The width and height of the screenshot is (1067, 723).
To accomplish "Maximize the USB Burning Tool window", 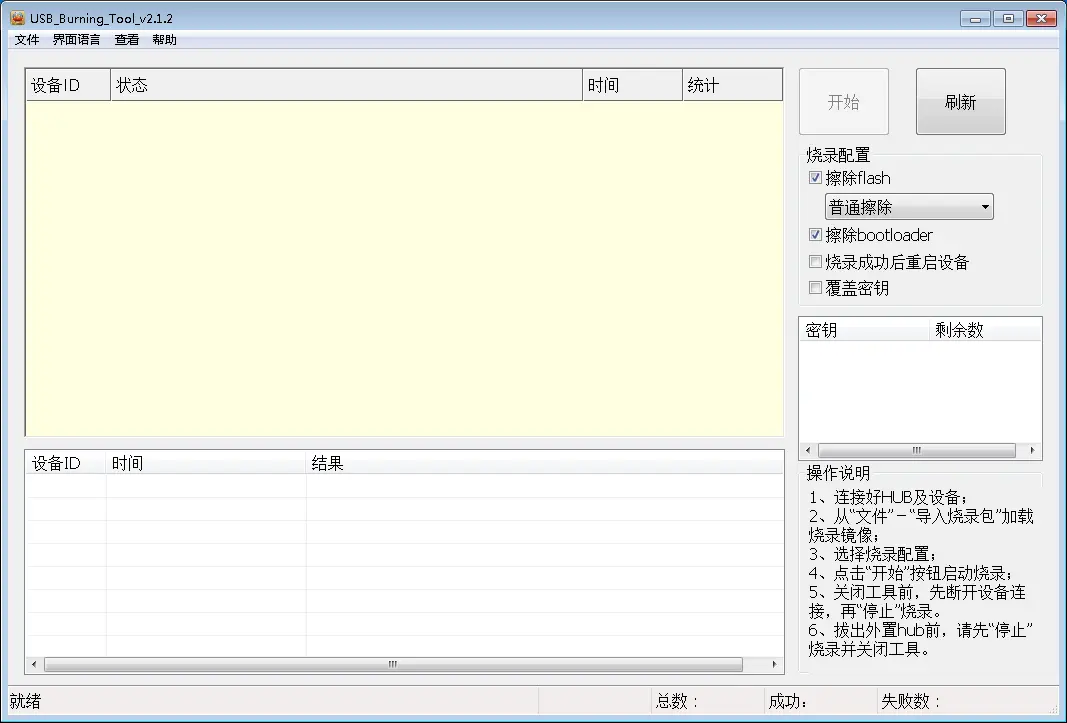I will pos(1008,18).
